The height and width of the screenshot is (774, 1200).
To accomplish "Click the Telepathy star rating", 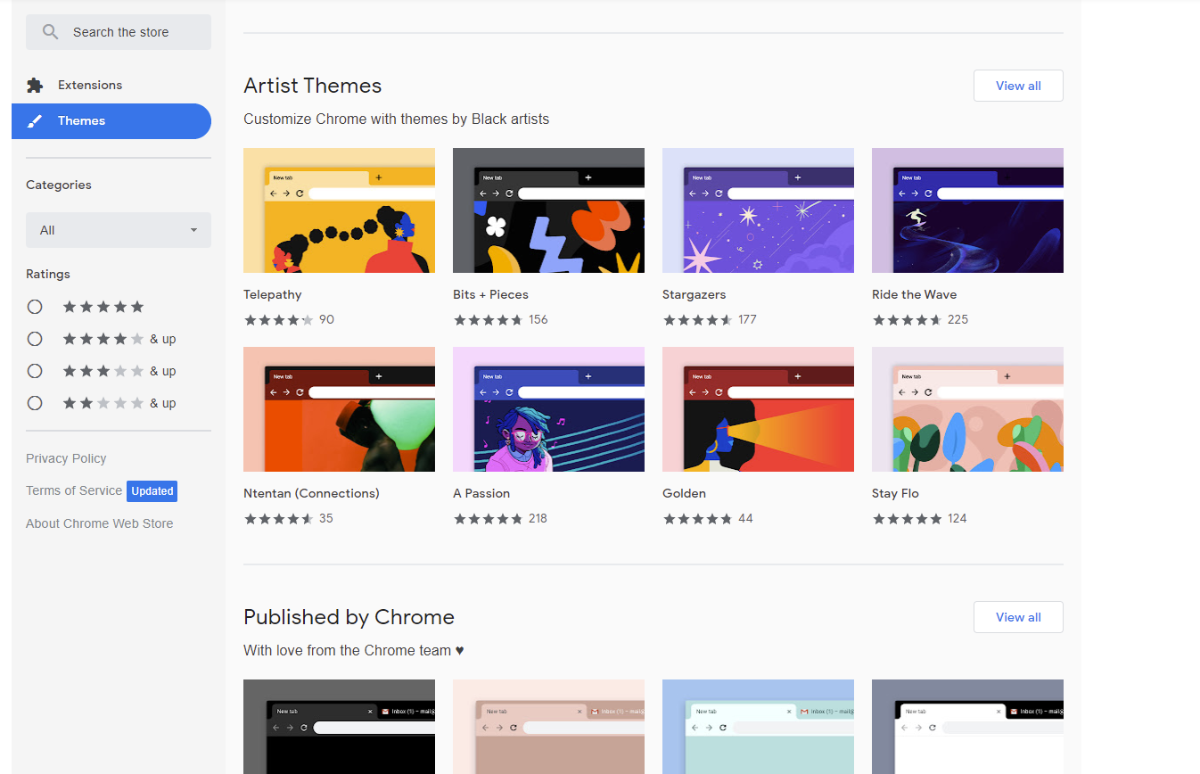I will [x=279, y=320].
